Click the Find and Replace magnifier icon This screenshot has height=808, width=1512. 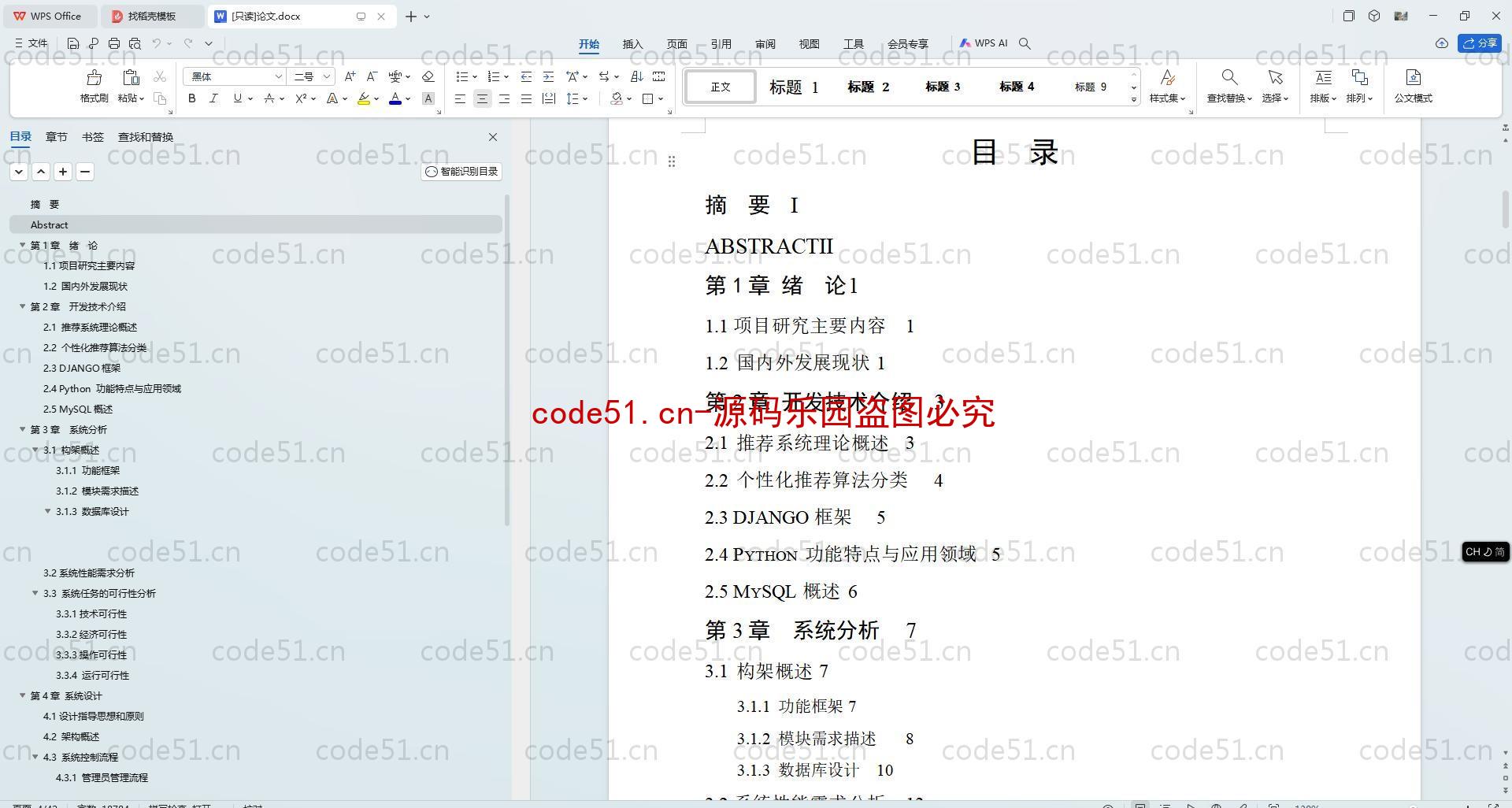[x=1229, y=77]
